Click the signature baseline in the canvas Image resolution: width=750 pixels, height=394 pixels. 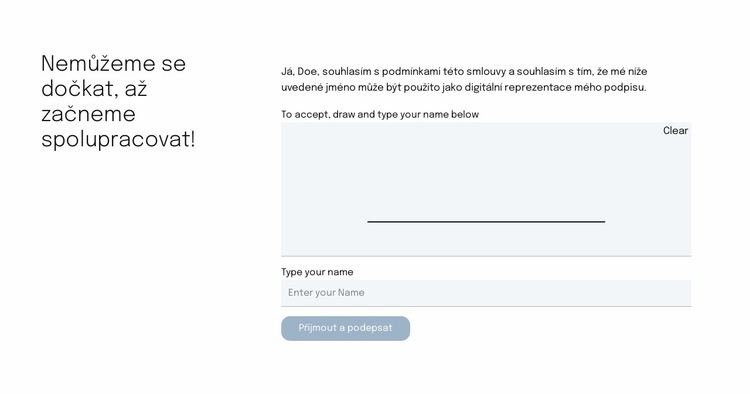(x=486, y=222)
